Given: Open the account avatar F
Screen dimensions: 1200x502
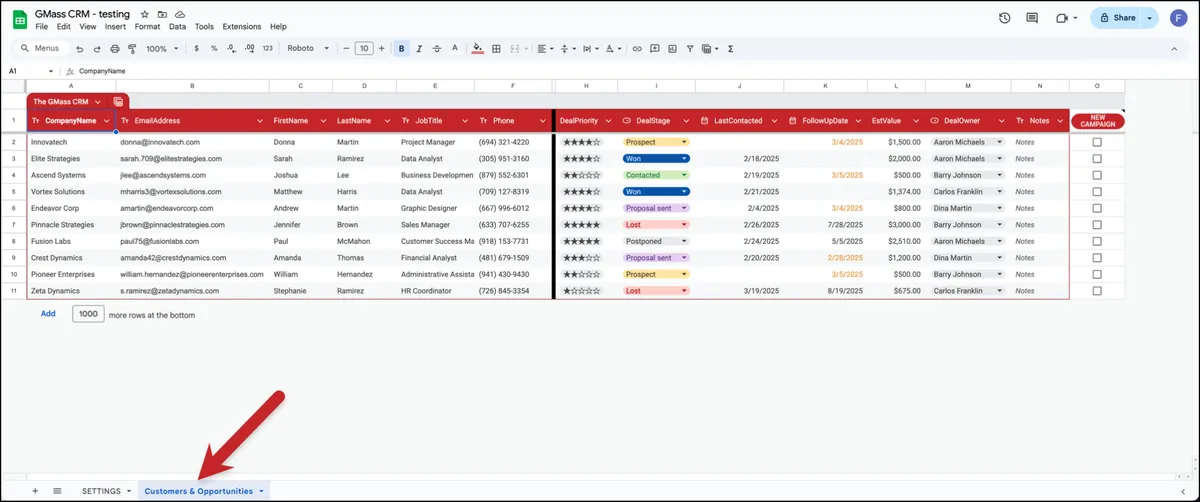Looking at the screenshot, I should [x=1180, y=18].
